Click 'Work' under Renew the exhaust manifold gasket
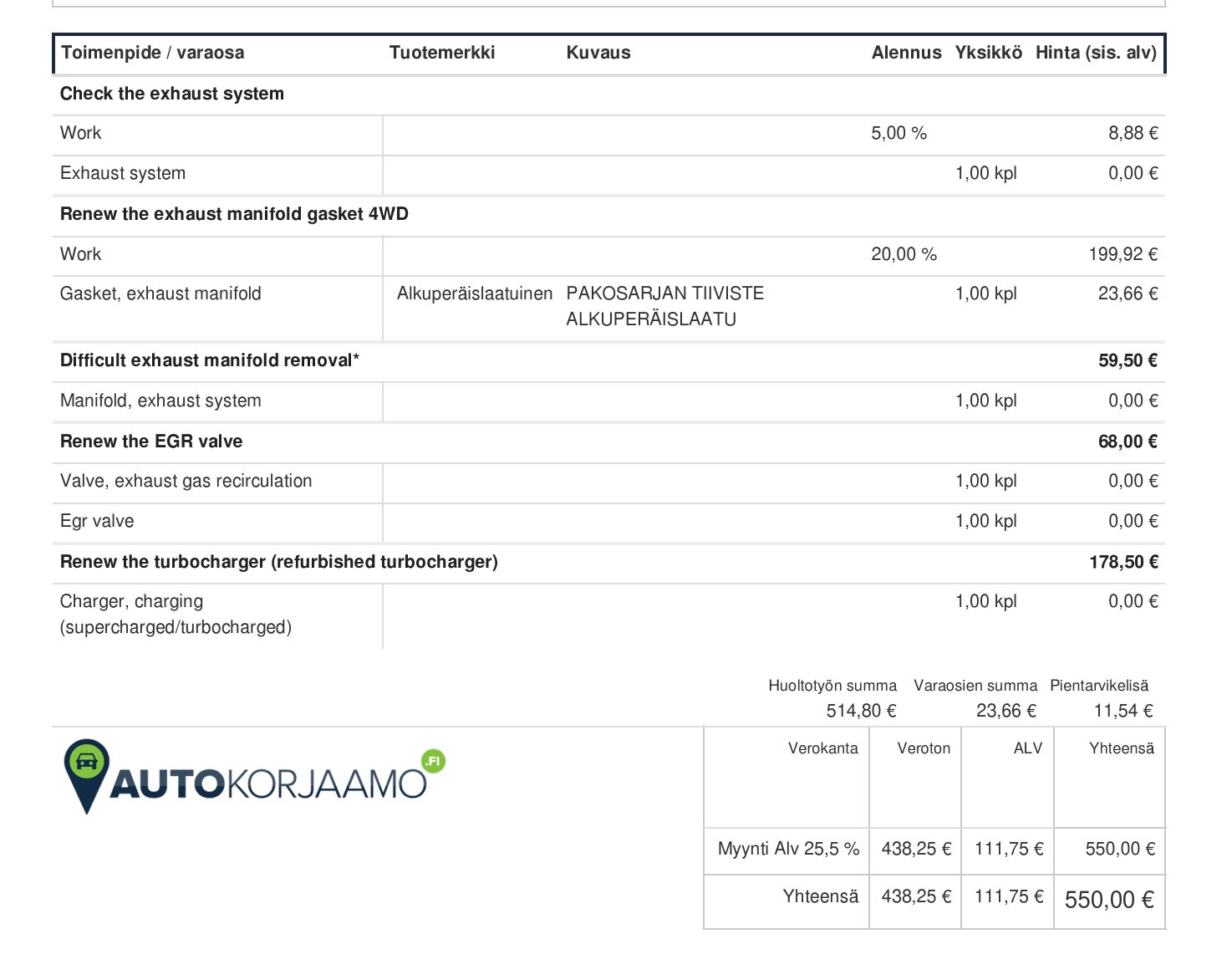This screenshot has height=980, width=1232. (80, 254)
